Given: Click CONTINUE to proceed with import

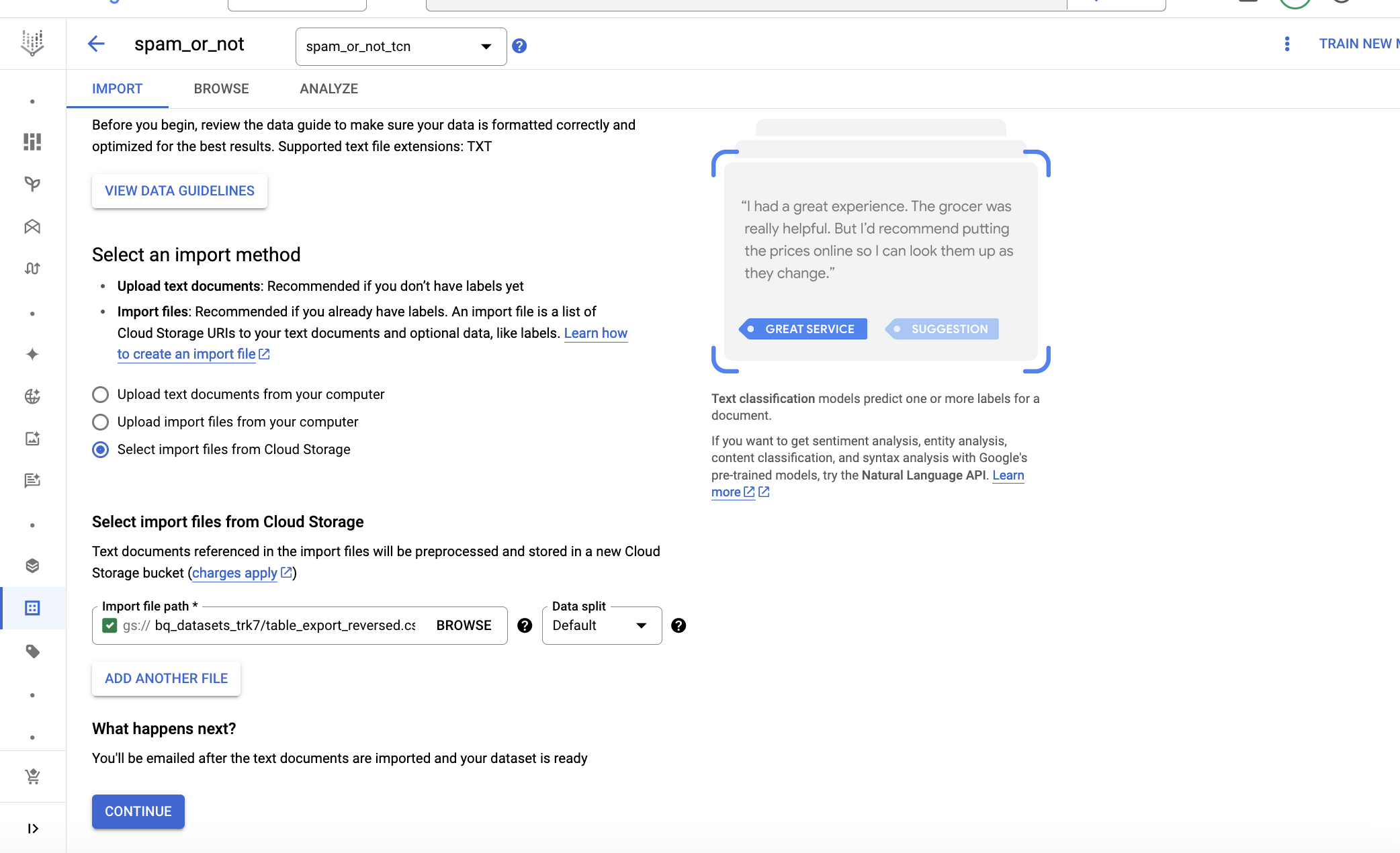Looking at the screenshot, I should pyautogui.click(x=138, y=812).
